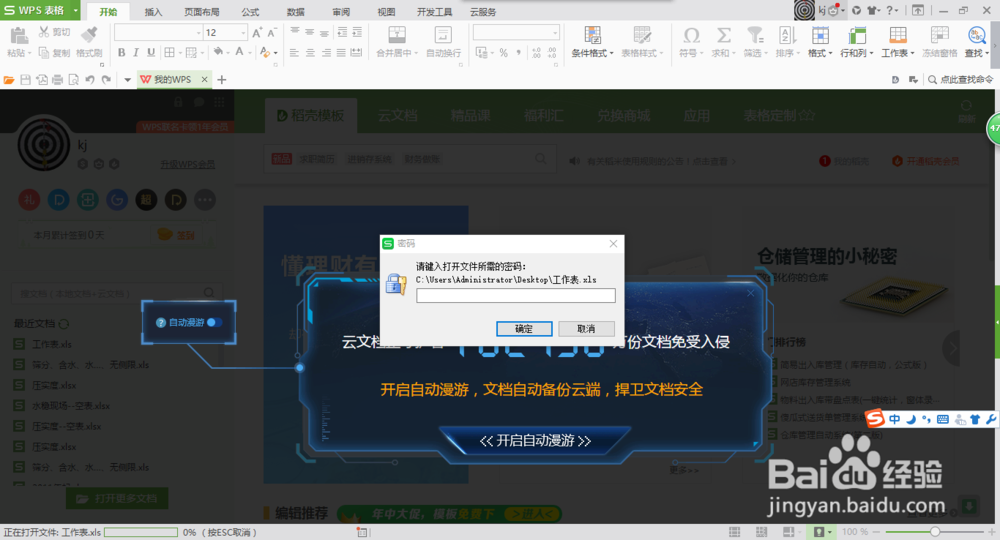
Task: Switch to the Page Layout (页面布局) tab
Action: pos(202,11)
